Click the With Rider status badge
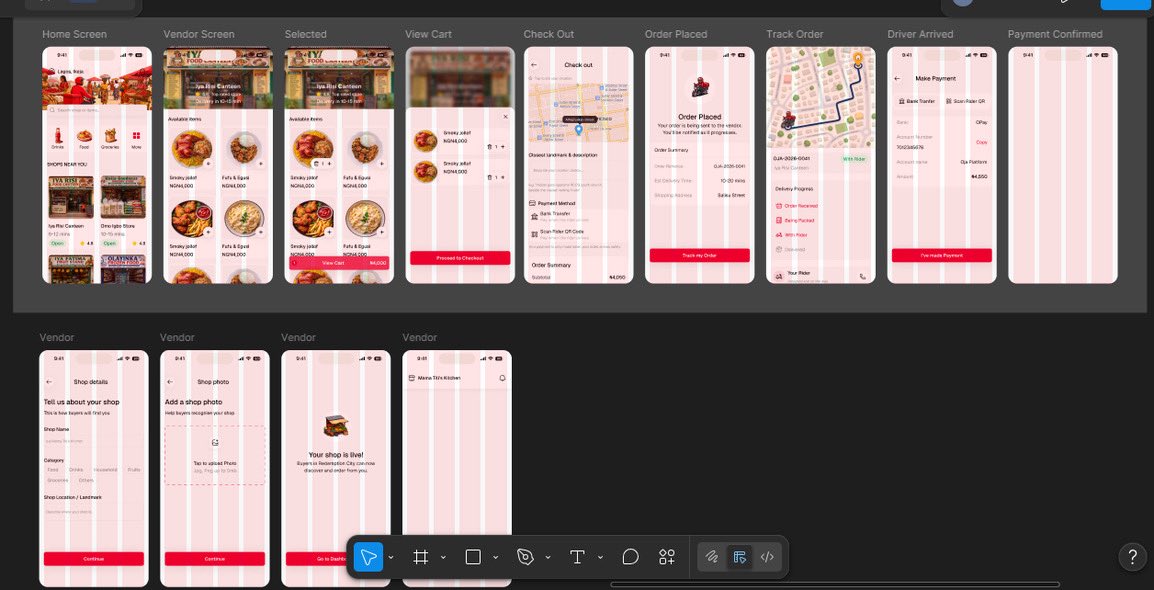 click(x=854, y=159)
